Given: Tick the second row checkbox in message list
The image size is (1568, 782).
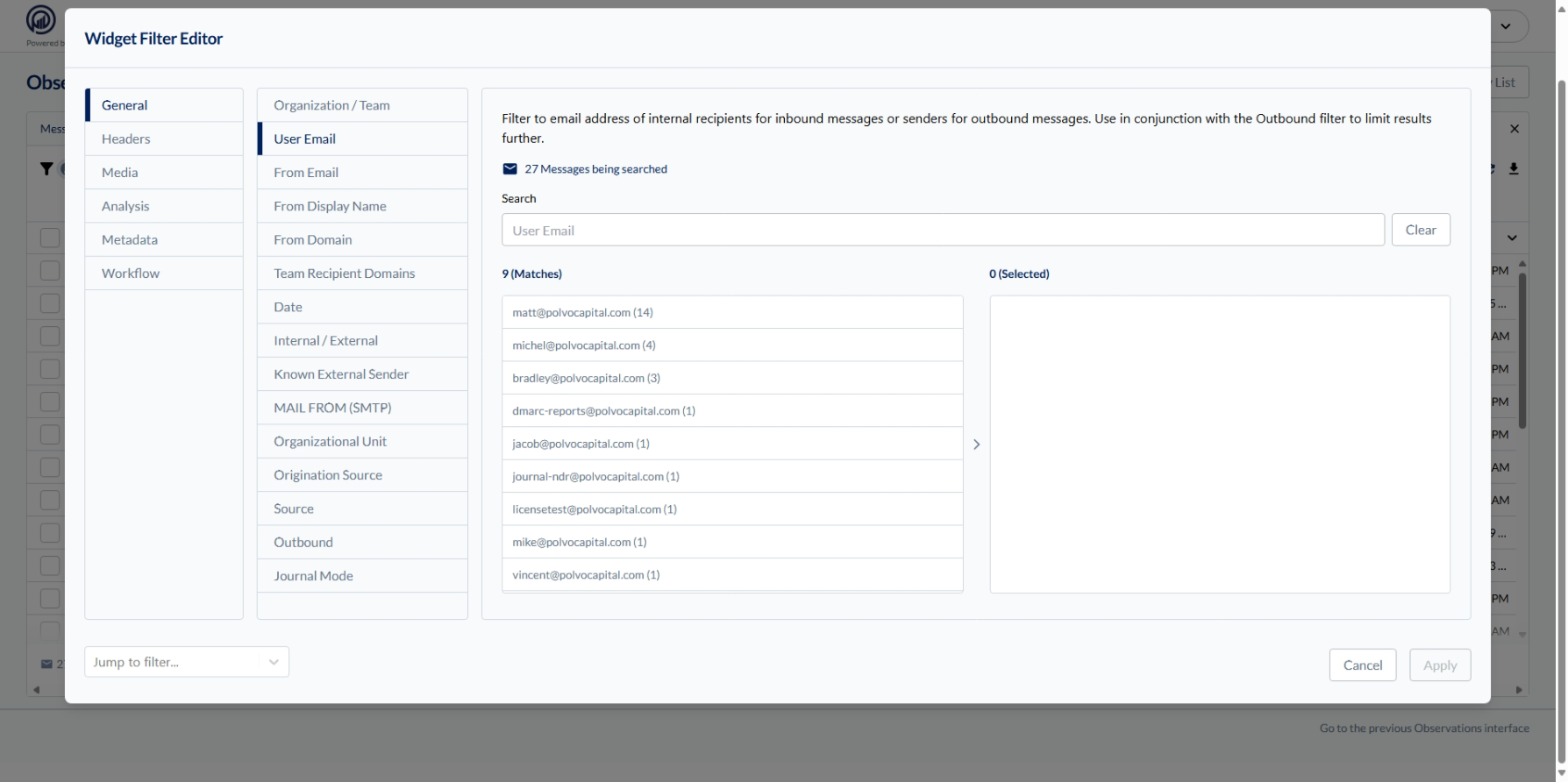Looking at the screenshot, I should 50,270.
